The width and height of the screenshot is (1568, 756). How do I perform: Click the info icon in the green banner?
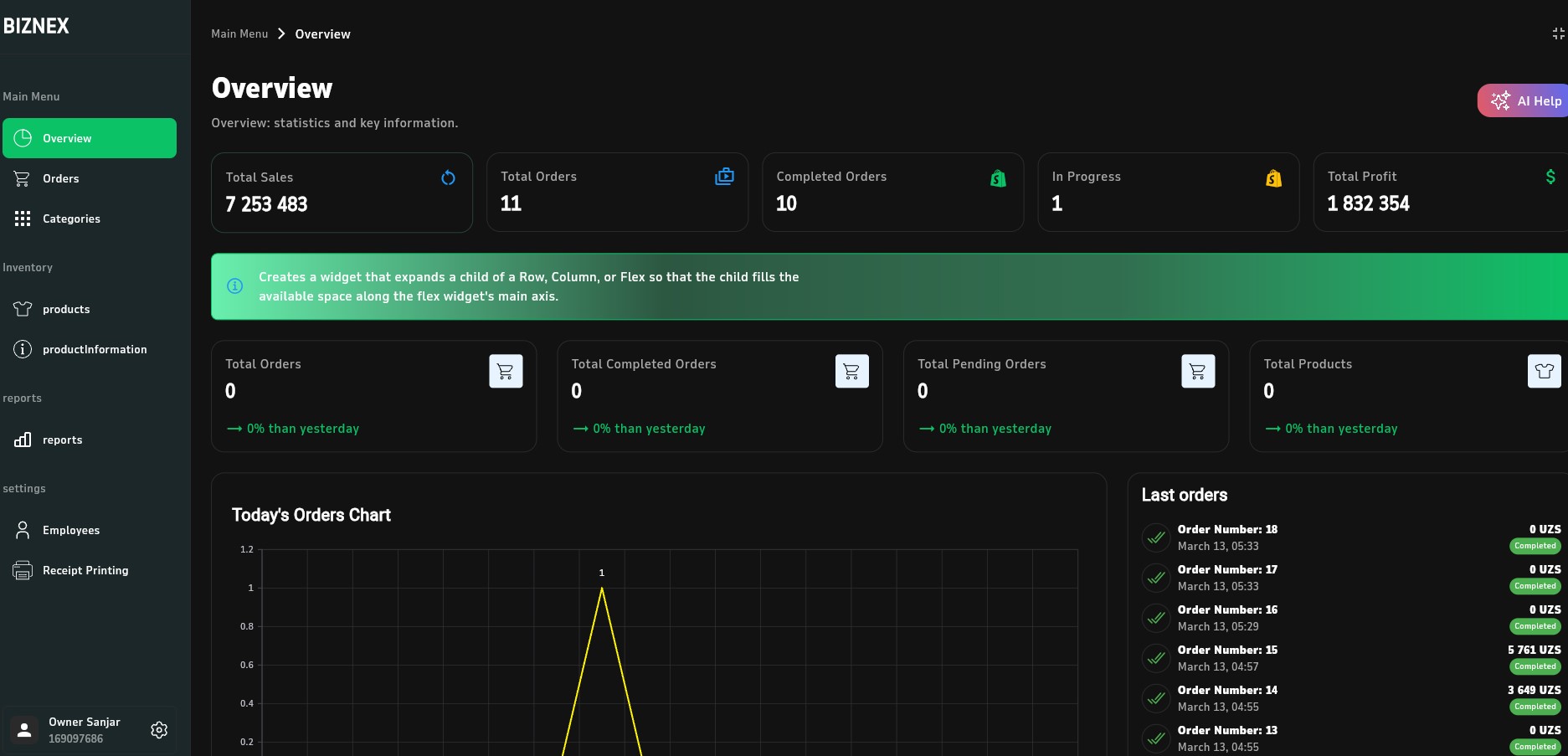click(x=235, y=286)
